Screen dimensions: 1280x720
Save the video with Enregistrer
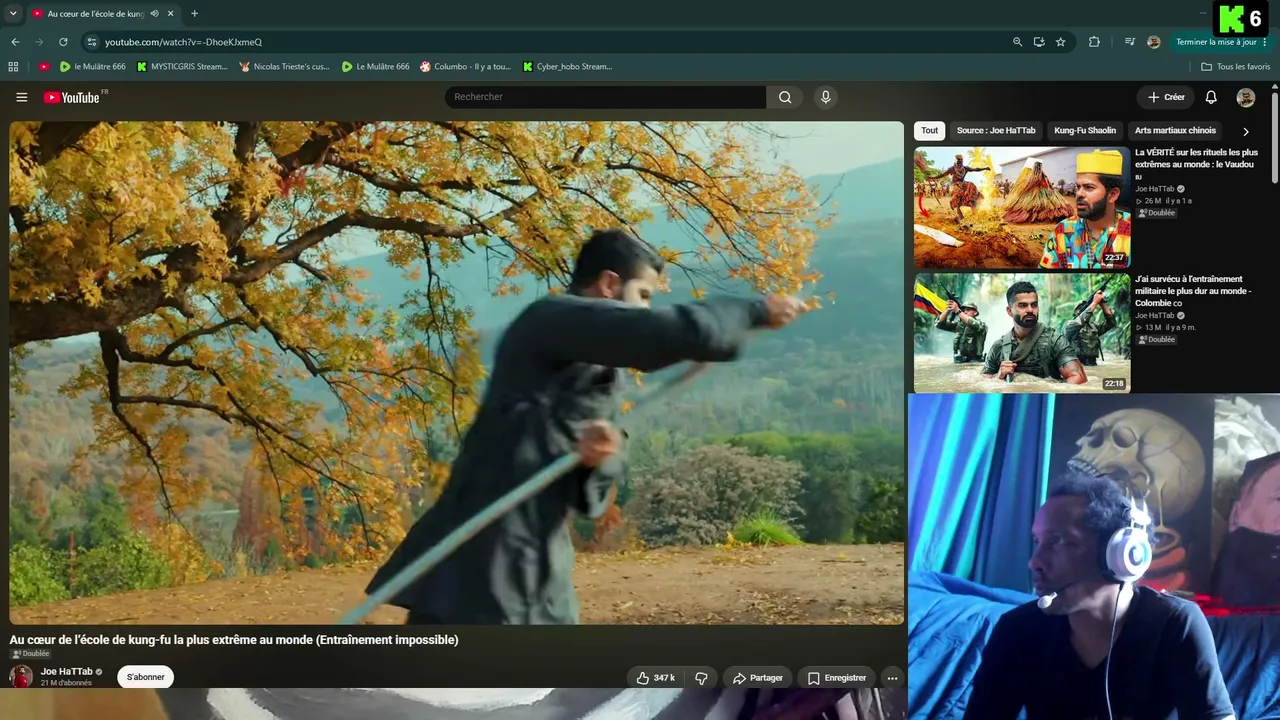(837, 678)
